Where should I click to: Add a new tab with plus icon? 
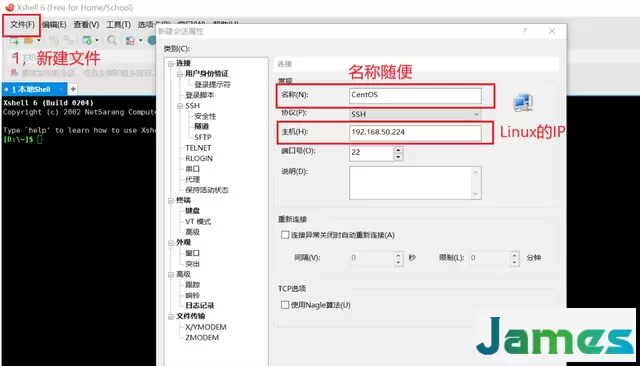tap(73, 89)
